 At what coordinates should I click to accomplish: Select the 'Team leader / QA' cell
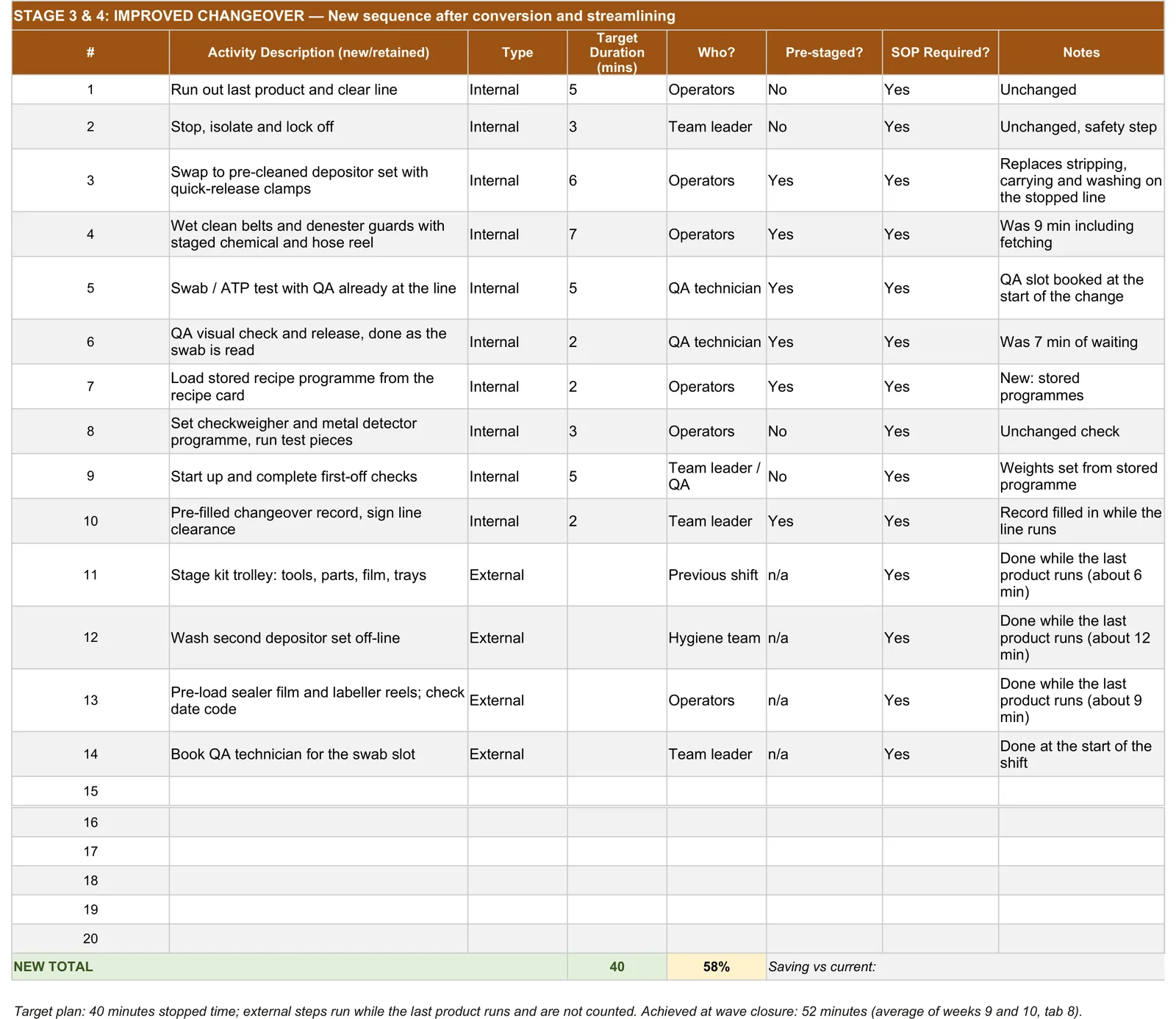716,476
